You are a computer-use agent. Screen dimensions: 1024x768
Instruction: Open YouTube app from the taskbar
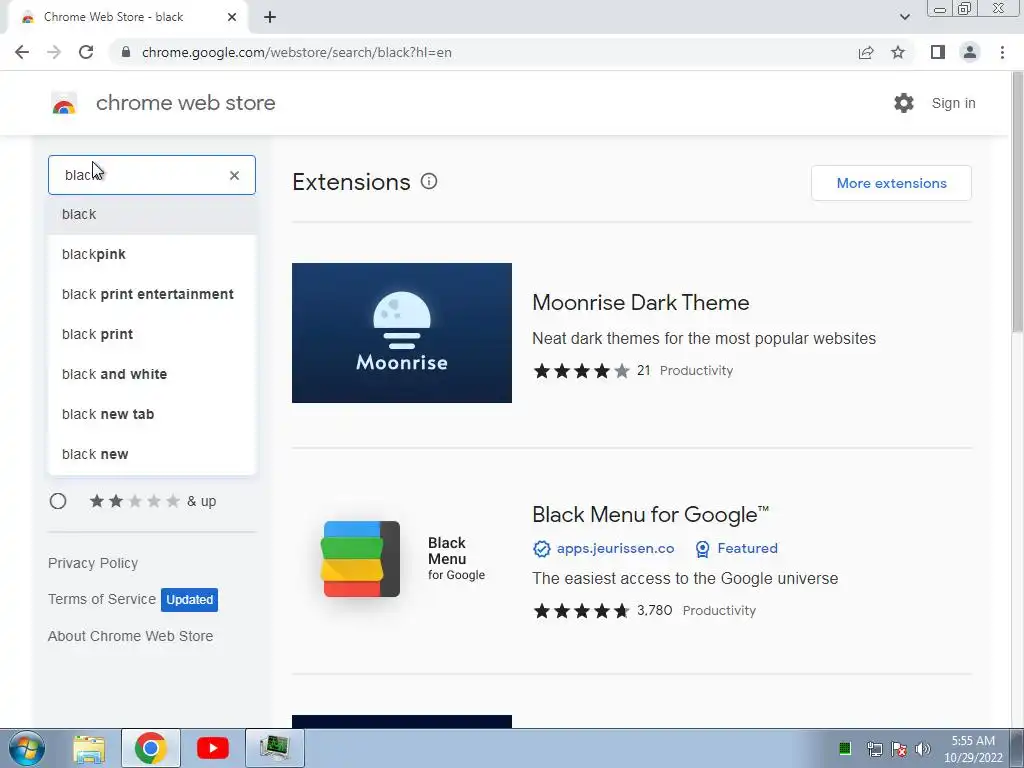coord(213,748)
